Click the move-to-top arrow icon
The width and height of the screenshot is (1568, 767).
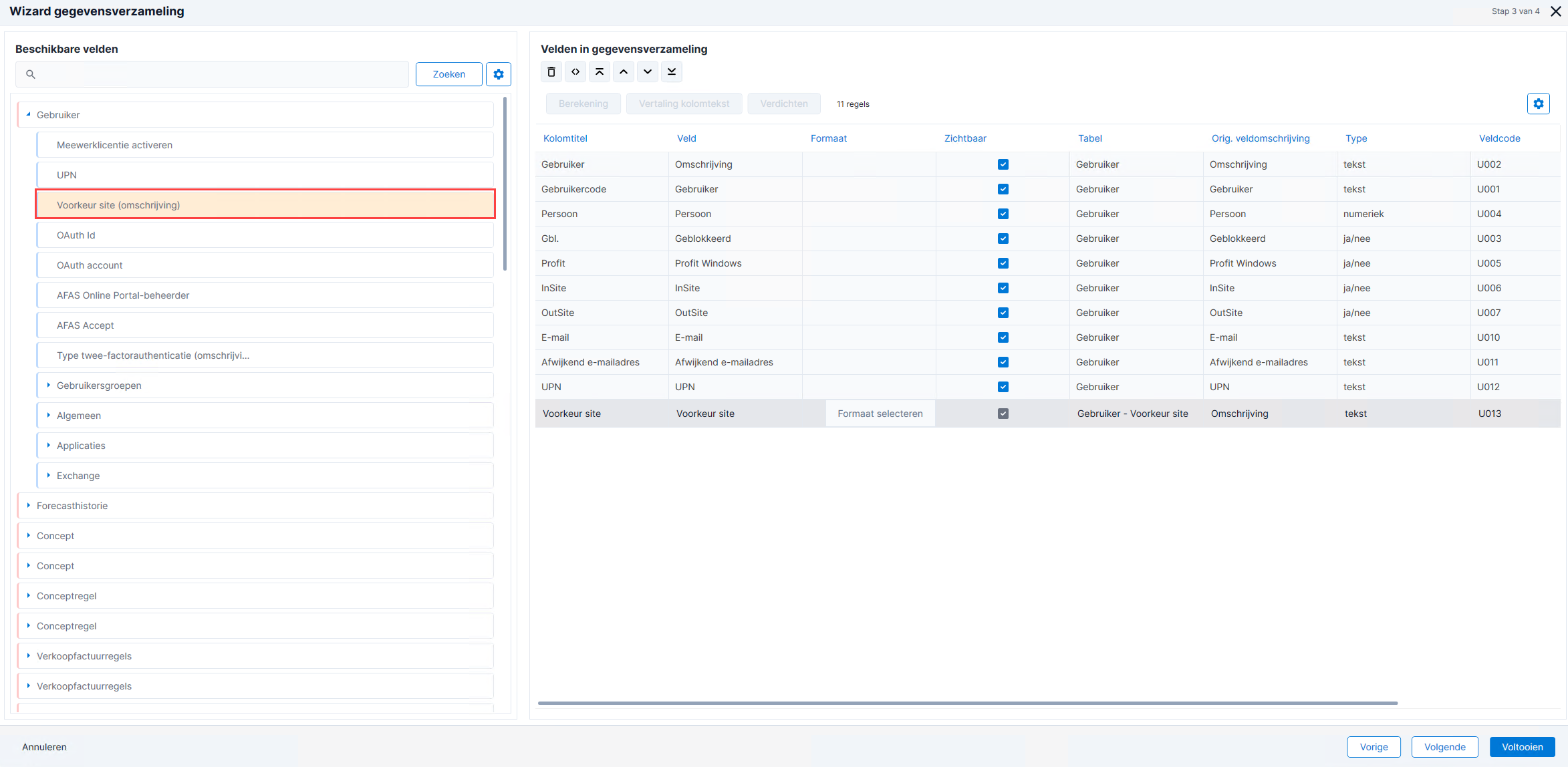(x=600, y=71)
